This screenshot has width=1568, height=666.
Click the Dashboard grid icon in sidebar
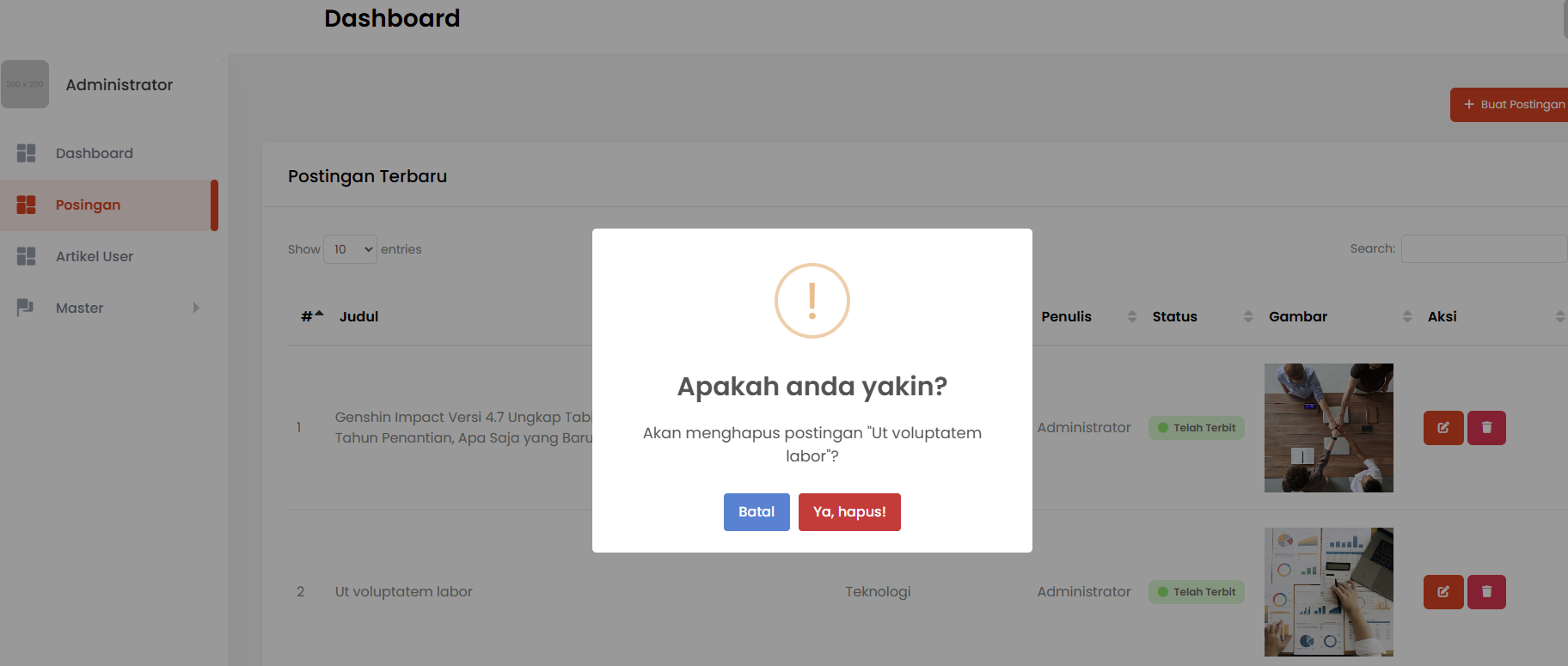(26, 153)
